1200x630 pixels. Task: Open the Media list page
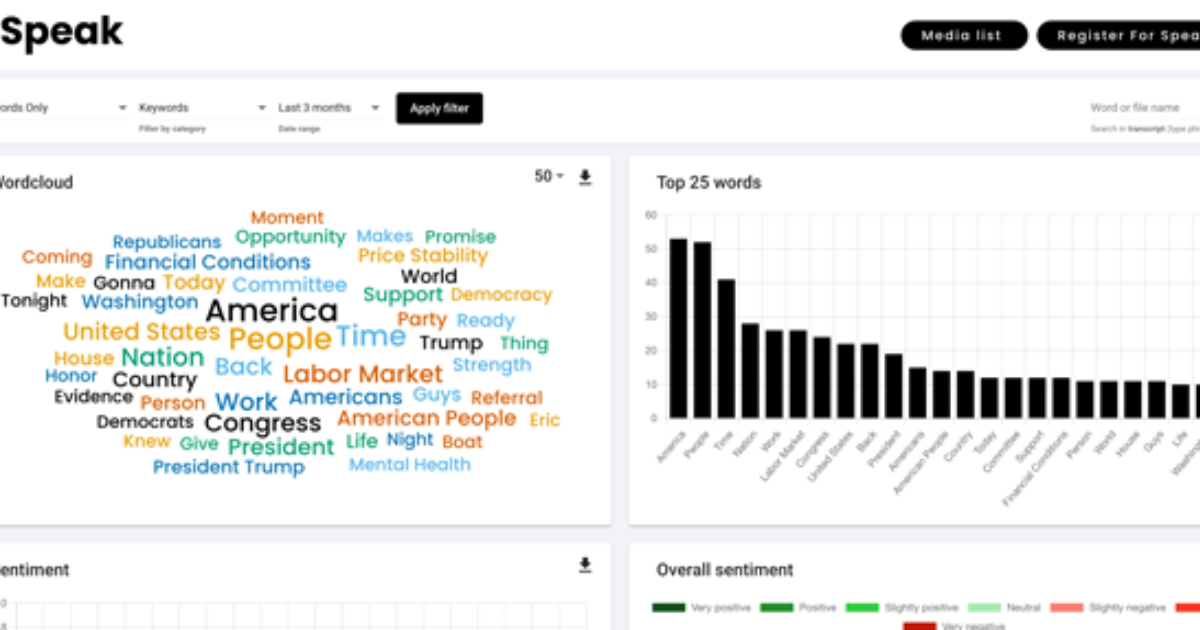pos(964,35)
